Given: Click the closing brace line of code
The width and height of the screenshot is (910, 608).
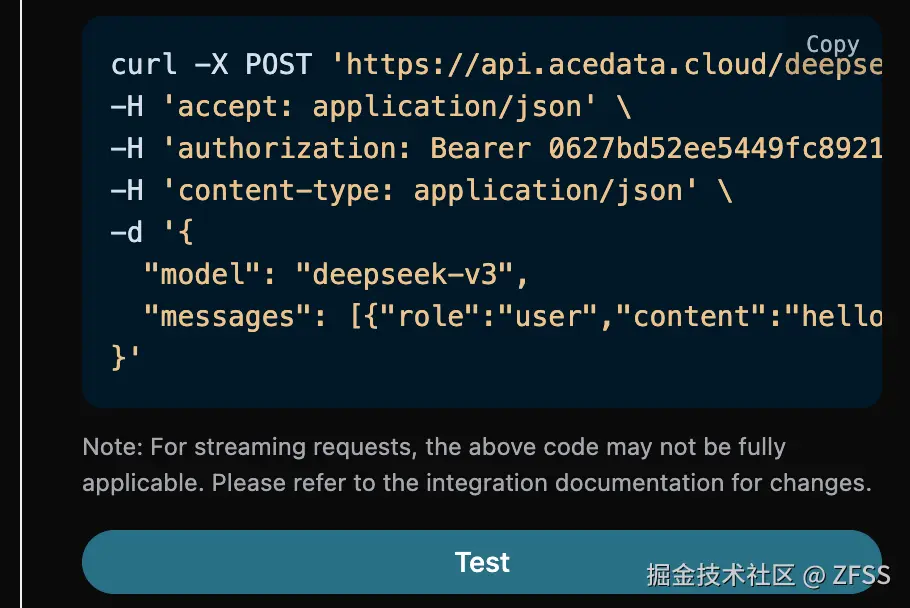Looking at the screenshot, I should point(126,358).
